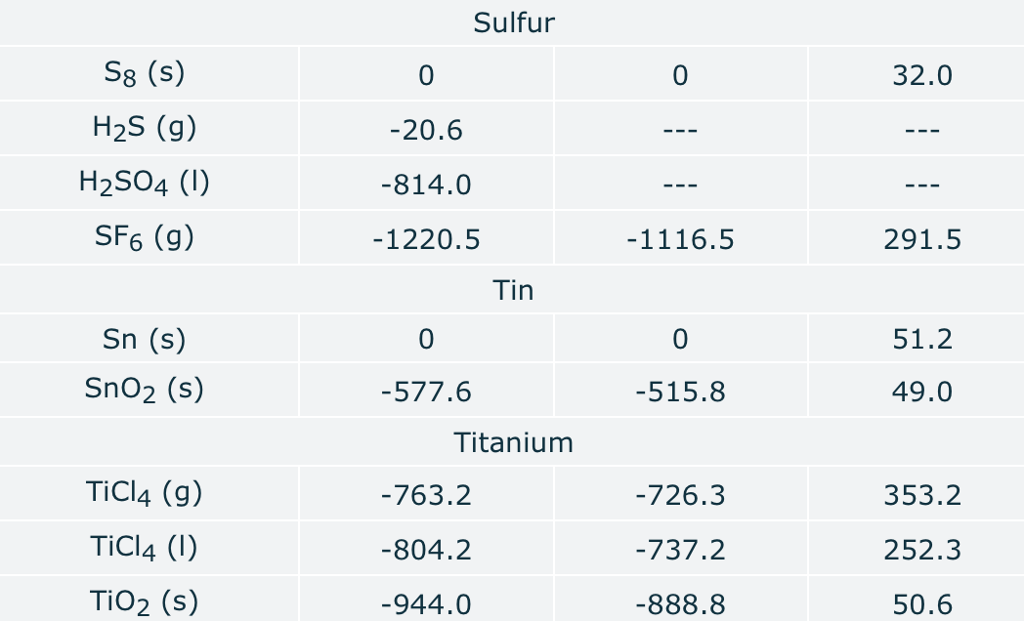Click the -1220.5 value for SF6
Viewport: 1024px width, 621px height.
point(426,240)
